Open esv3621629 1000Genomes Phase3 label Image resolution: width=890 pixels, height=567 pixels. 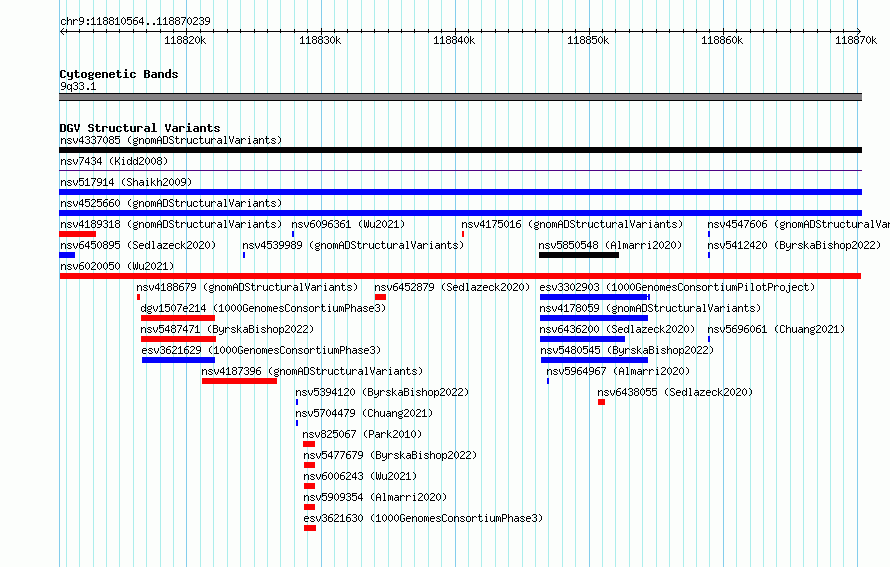261,350
